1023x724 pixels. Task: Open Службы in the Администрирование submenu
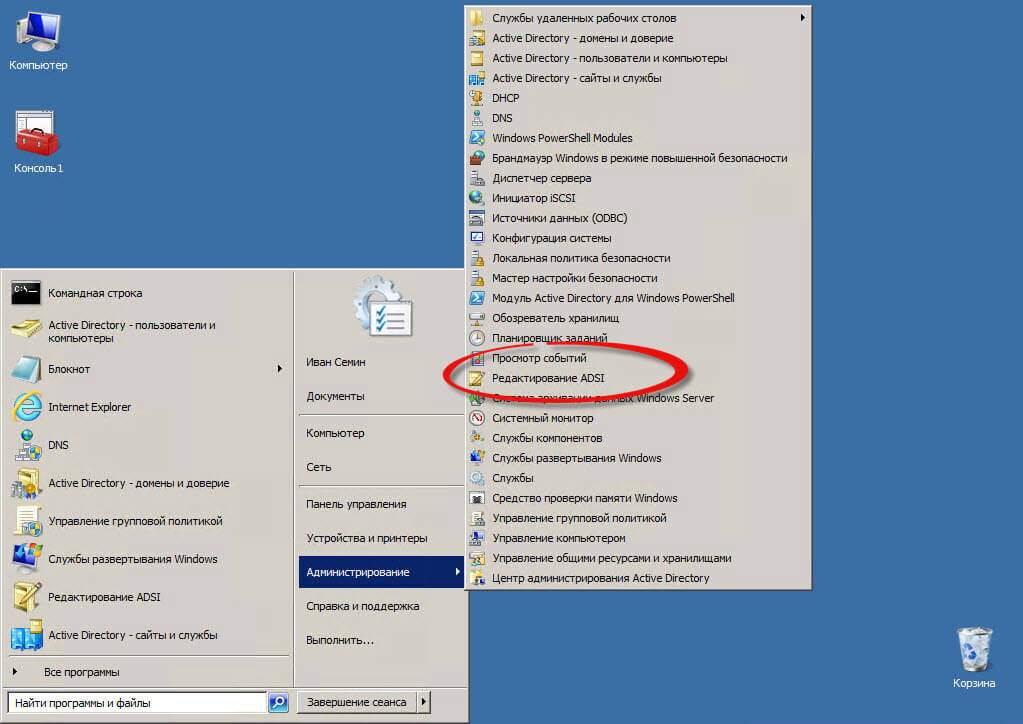pos(638,478)
